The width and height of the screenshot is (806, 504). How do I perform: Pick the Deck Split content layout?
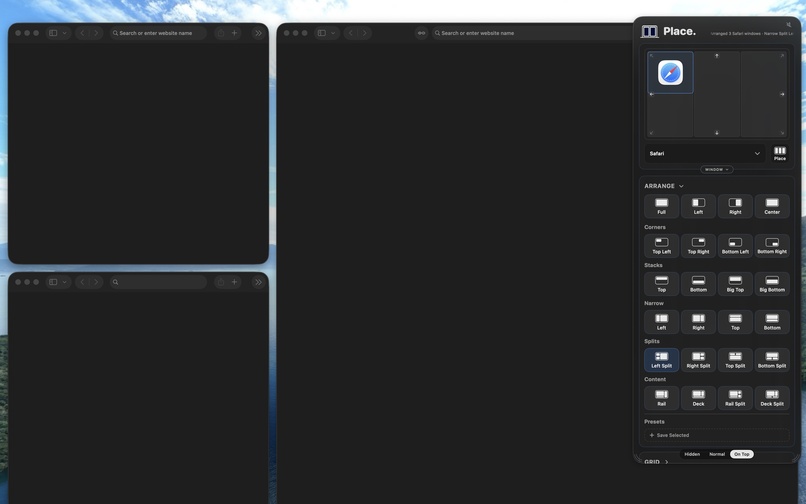point(772,398)
